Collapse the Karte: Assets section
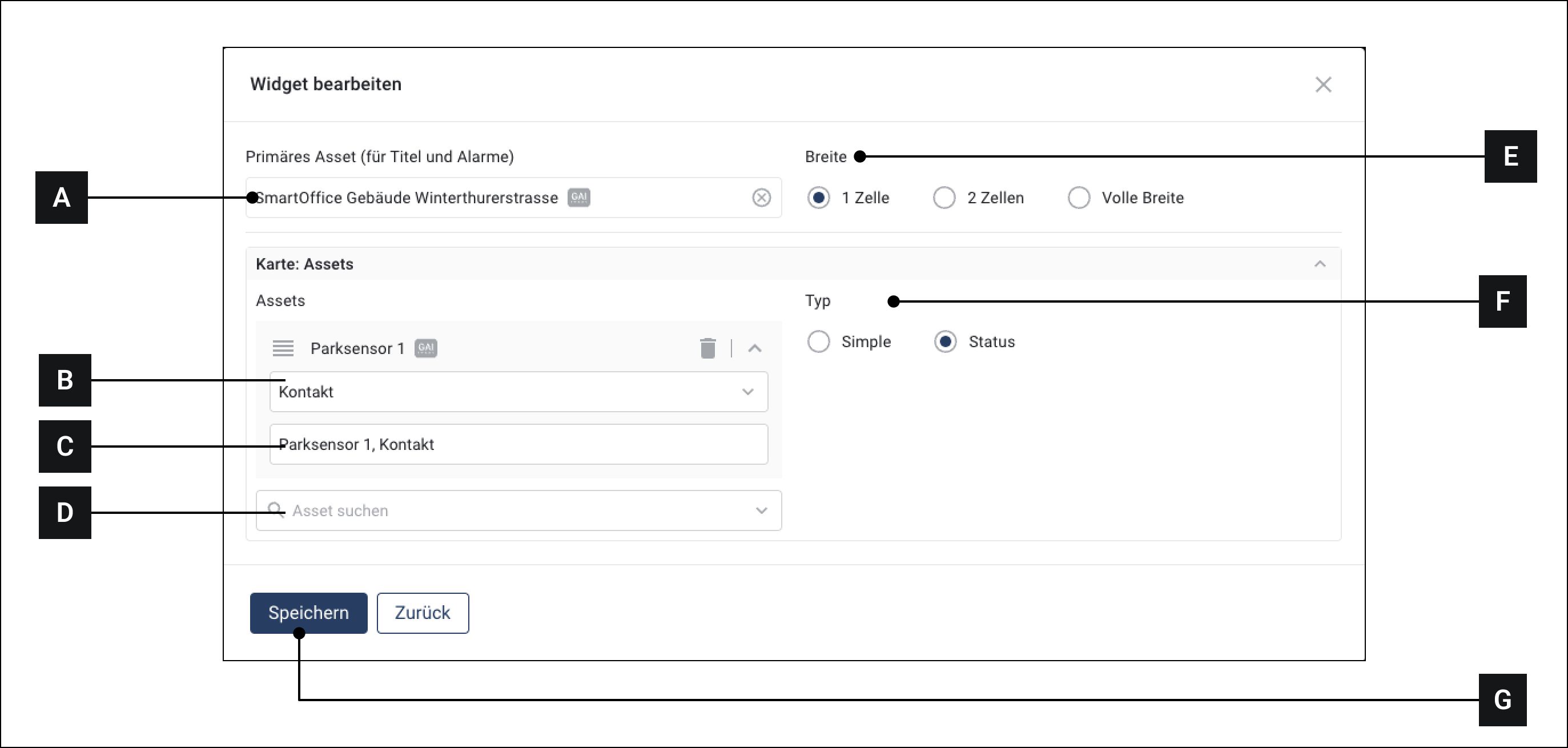 pos(1320,264)
